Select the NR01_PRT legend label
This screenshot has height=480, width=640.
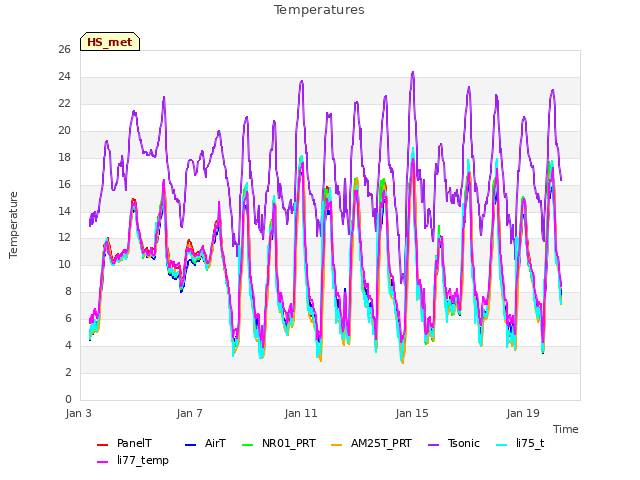(x=289, y=443)
